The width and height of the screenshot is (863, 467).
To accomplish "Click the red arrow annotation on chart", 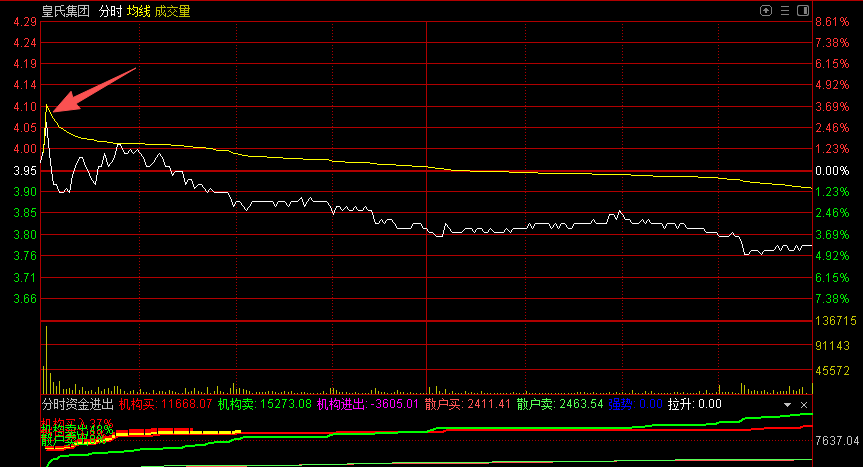I will (94, 89).
